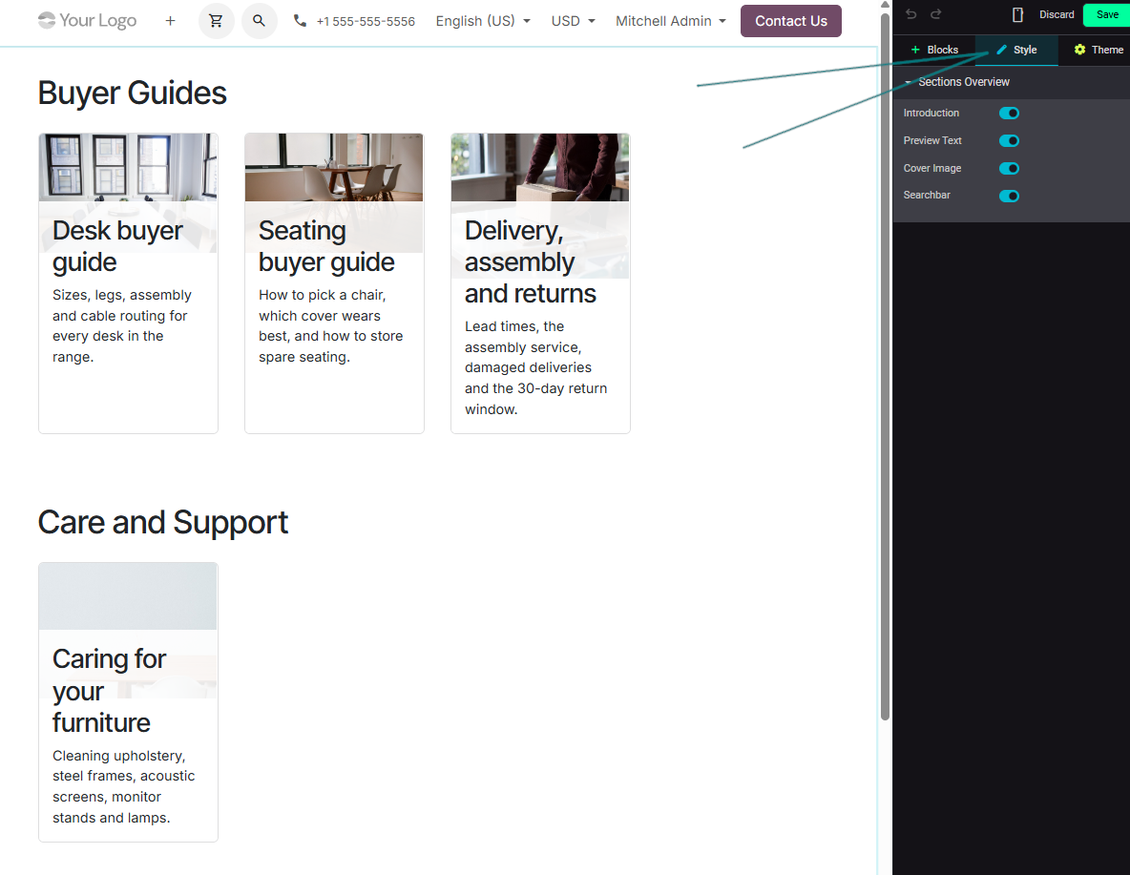Click the 'Lead times, the assembly service' text

(536, 368)
